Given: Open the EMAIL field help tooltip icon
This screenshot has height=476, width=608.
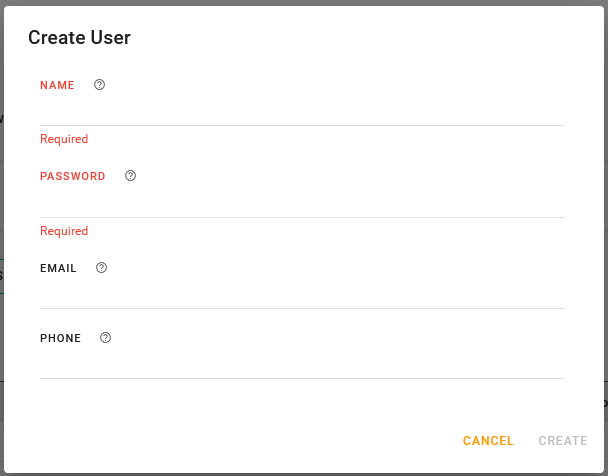Looking at the screenshot, I should coord(101,268).
